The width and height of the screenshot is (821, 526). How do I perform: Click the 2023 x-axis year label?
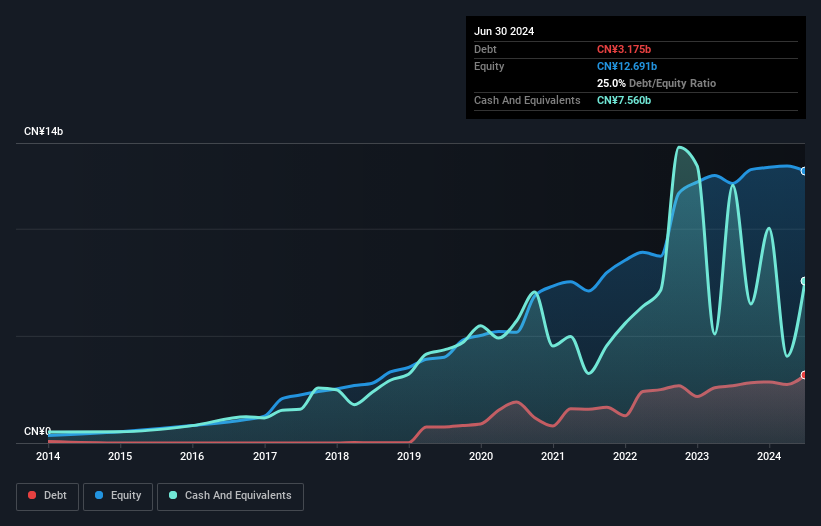pyautogui.click(x=697, y=456)
